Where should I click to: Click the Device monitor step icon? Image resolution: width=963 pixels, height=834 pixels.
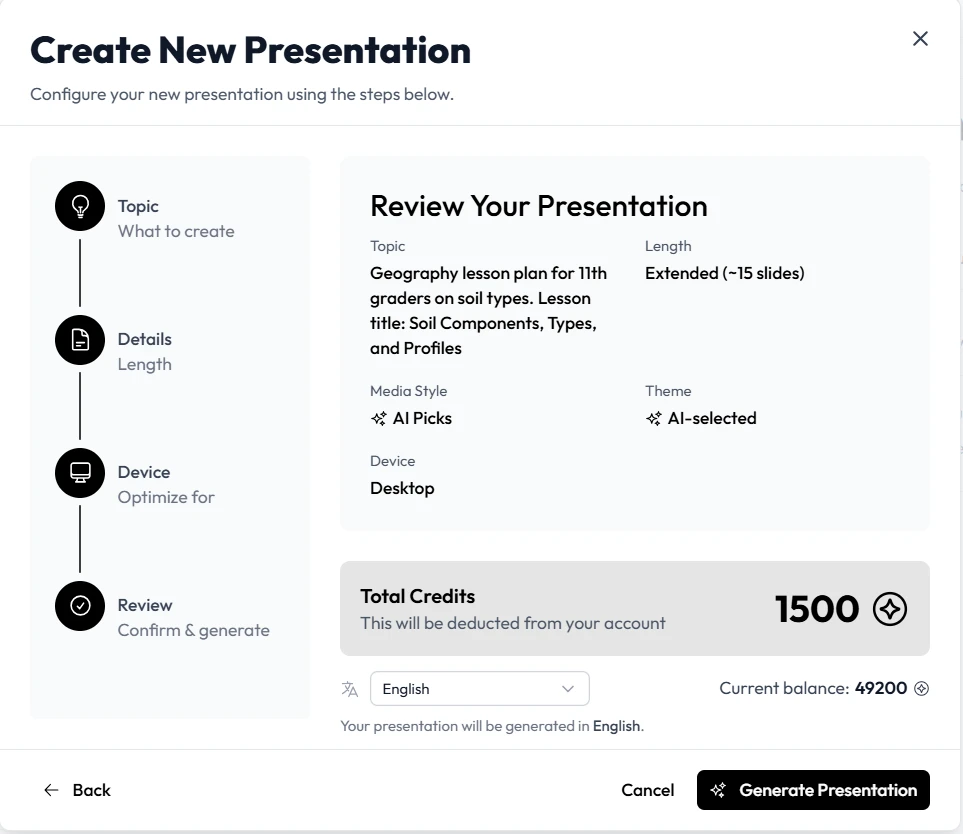point(80,472)
